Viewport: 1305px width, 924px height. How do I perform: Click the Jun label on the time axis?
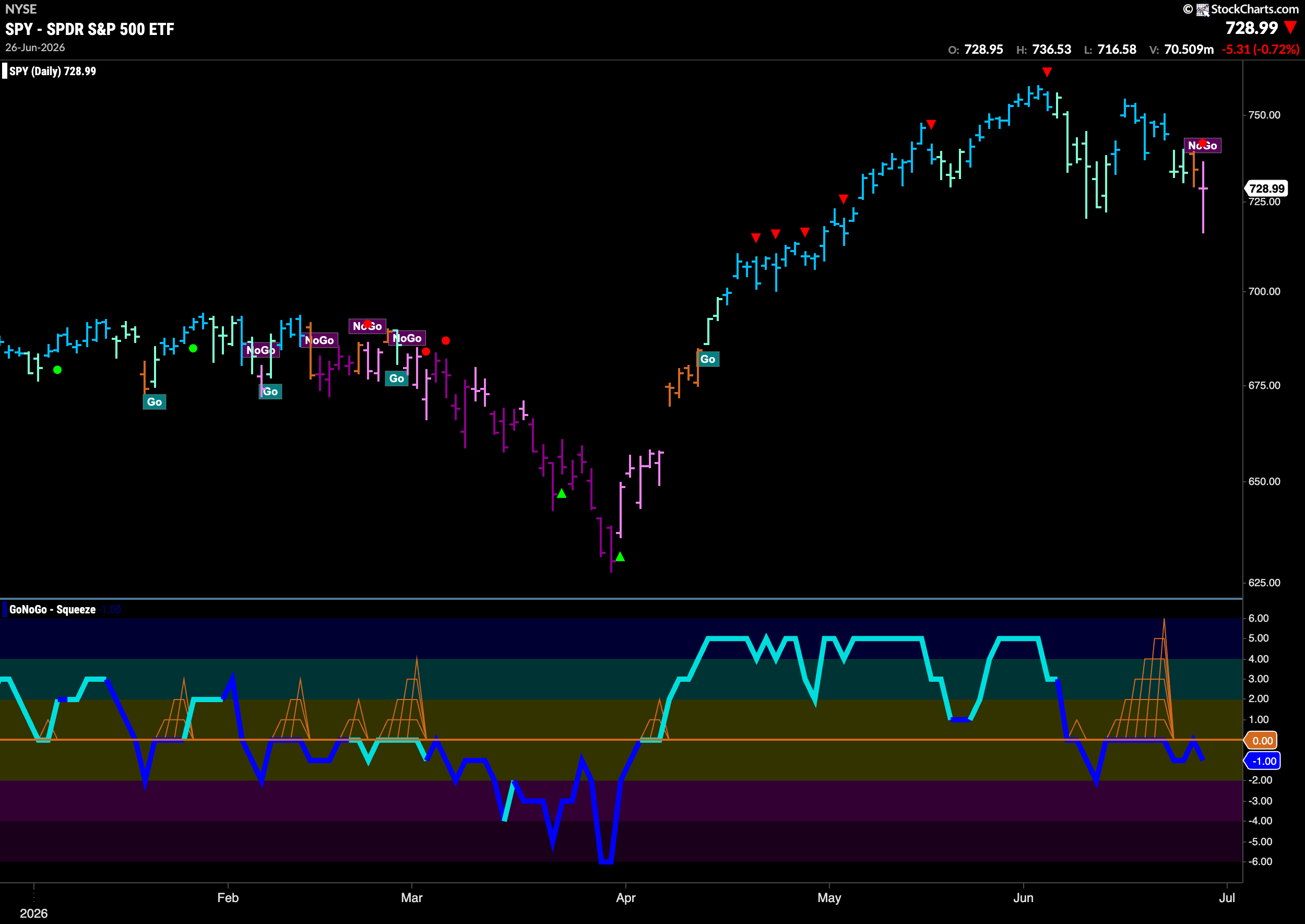click(x=1024, y=898)
